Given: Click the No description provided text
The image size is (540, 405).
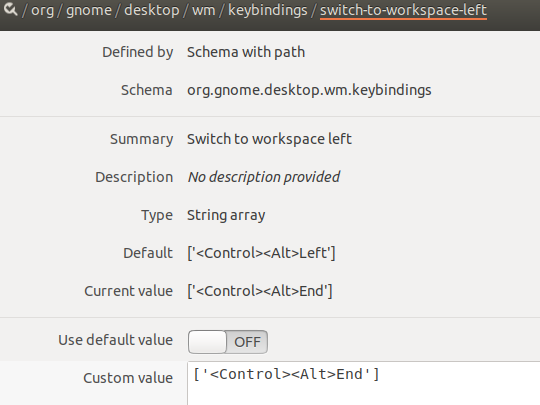Looking at the screenshot, I should (264, 177).
